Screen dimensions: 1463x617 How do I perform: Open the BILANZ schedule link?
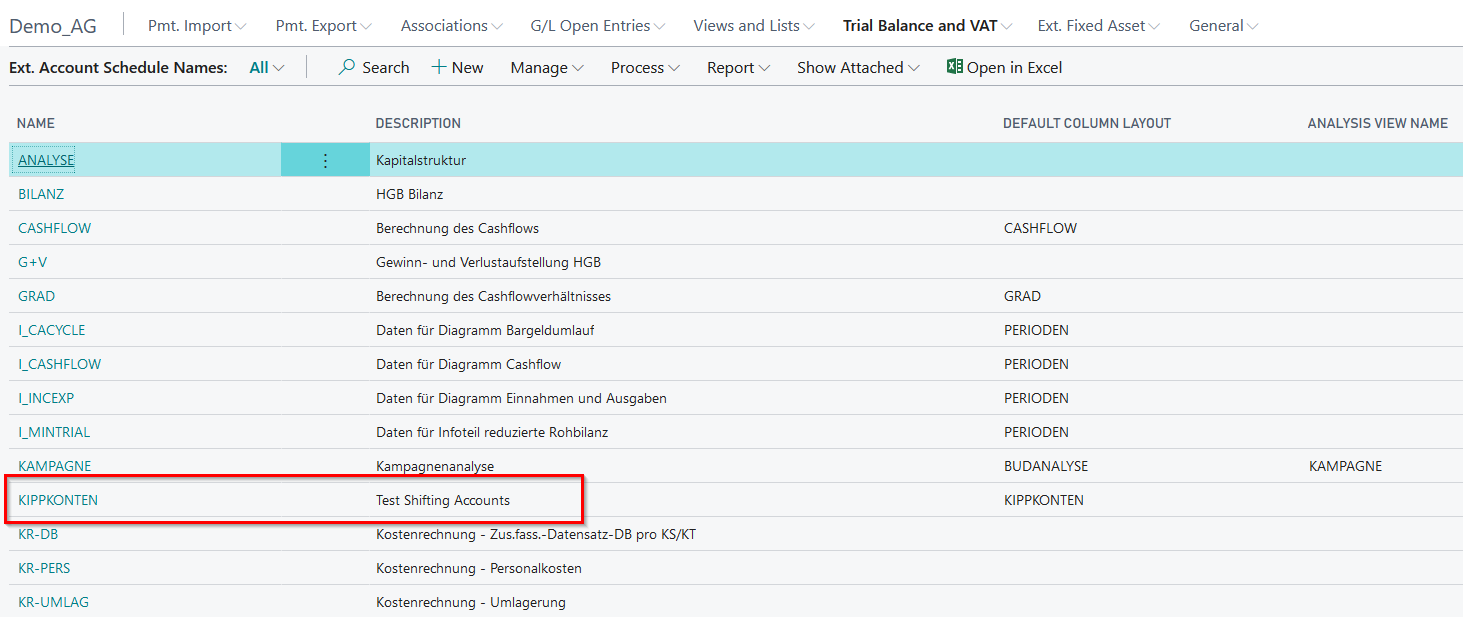pyautogui.click(x=41, y=194)
